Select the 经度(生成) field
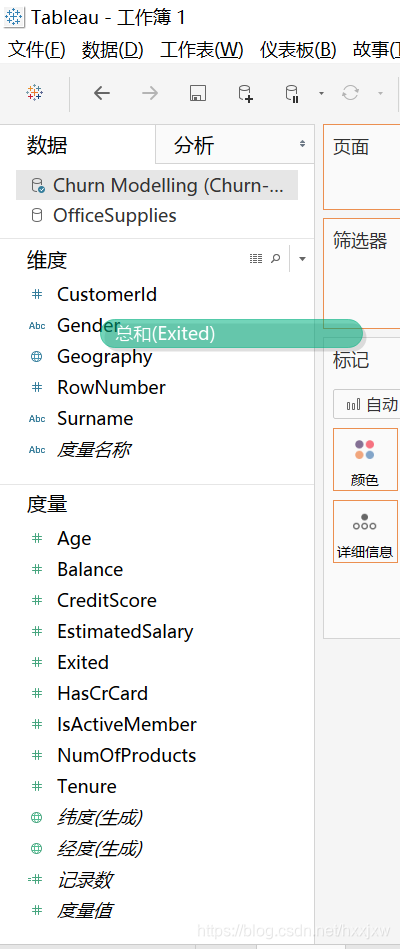 coord(100,849)
